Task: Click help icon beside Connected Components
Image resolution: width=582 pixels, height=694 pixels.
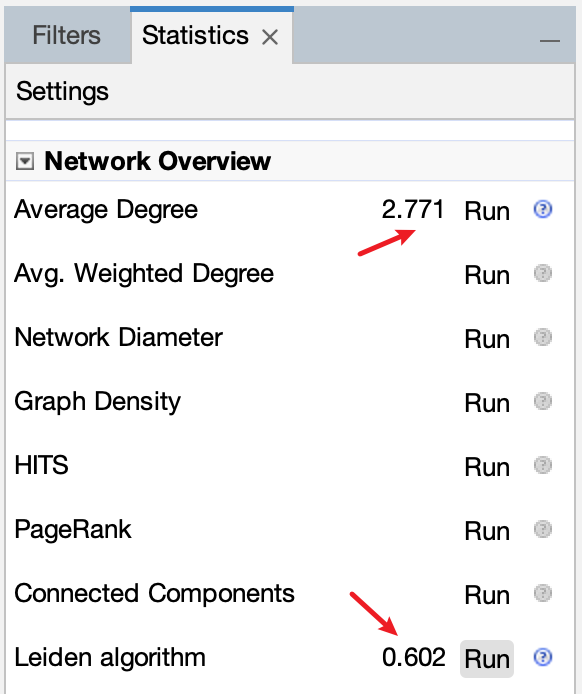Action: point(543,594)
